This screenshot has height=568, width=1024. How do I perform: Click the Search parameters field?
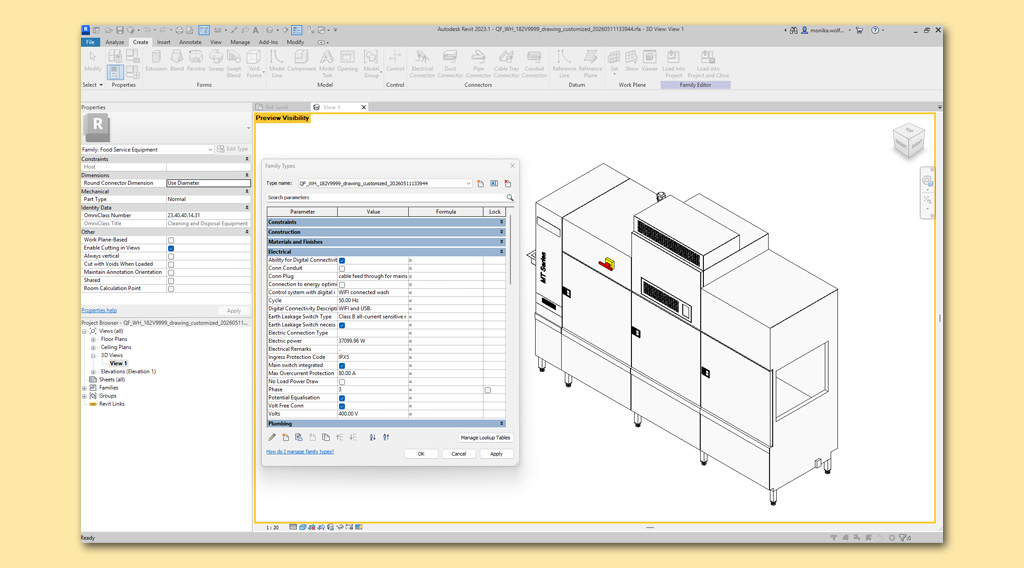tap(385, 197)
